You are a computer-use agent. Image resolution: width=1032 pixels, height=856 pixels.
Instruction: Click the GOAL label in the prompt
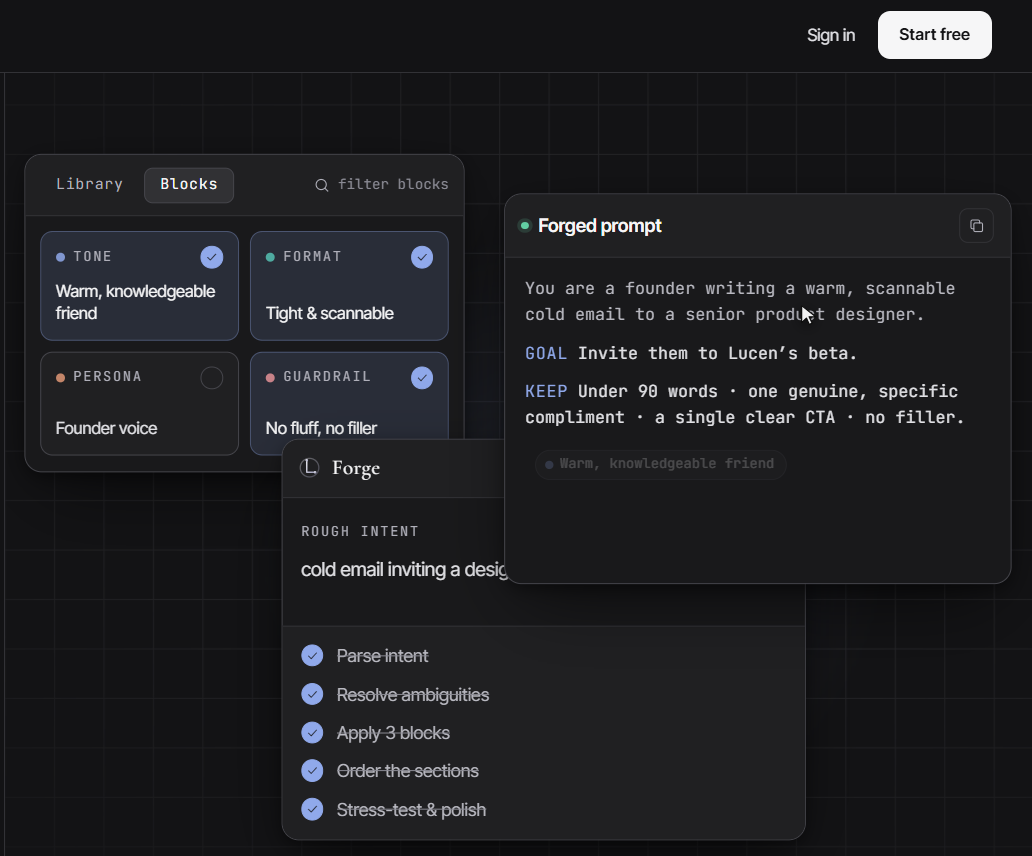(x=546, y=353)
